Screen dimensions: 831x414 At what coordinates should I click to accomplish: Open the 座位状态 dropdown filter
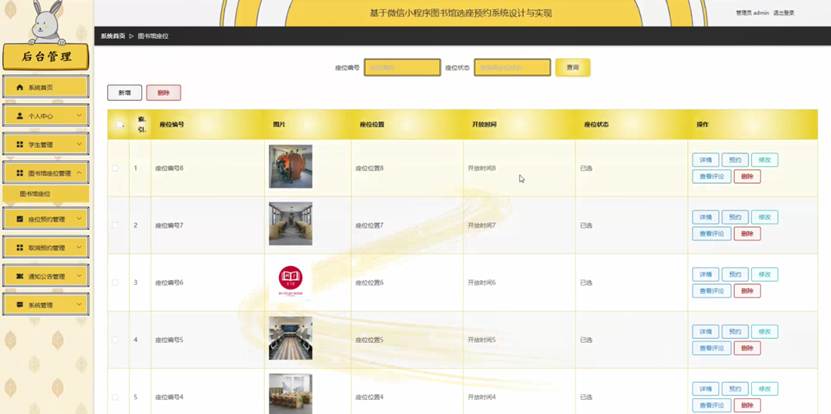coord(512,67)
